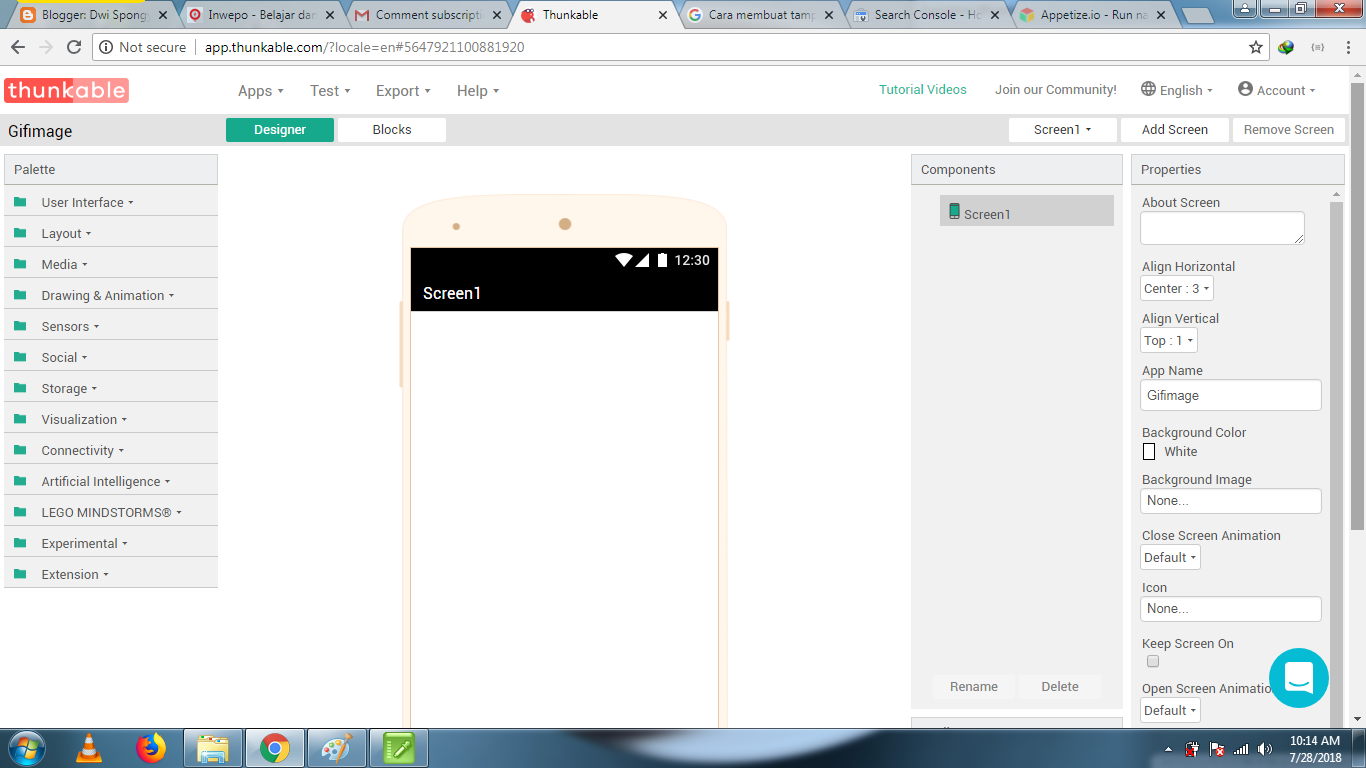
Task: Open the Screen1 screen selector dropdown
Action: pyautogui.click(x=1061, y=129)
